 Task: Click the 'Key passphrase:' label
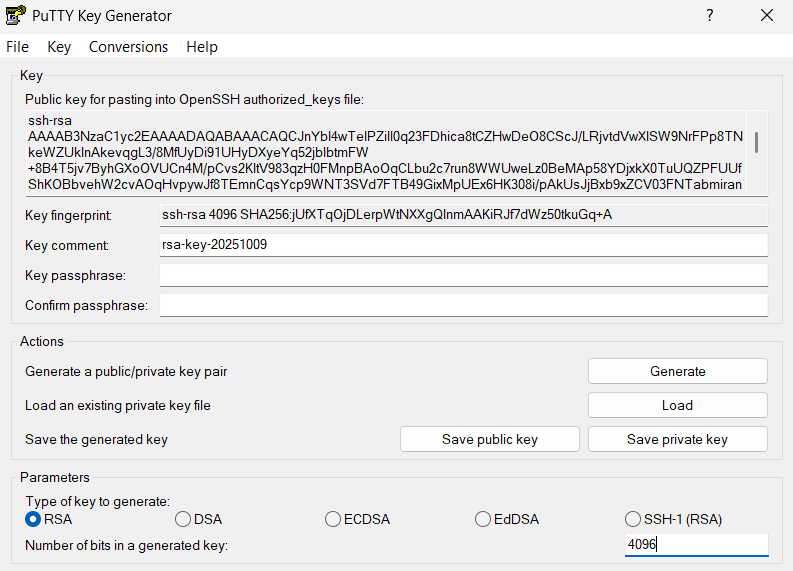pos(75,276)
